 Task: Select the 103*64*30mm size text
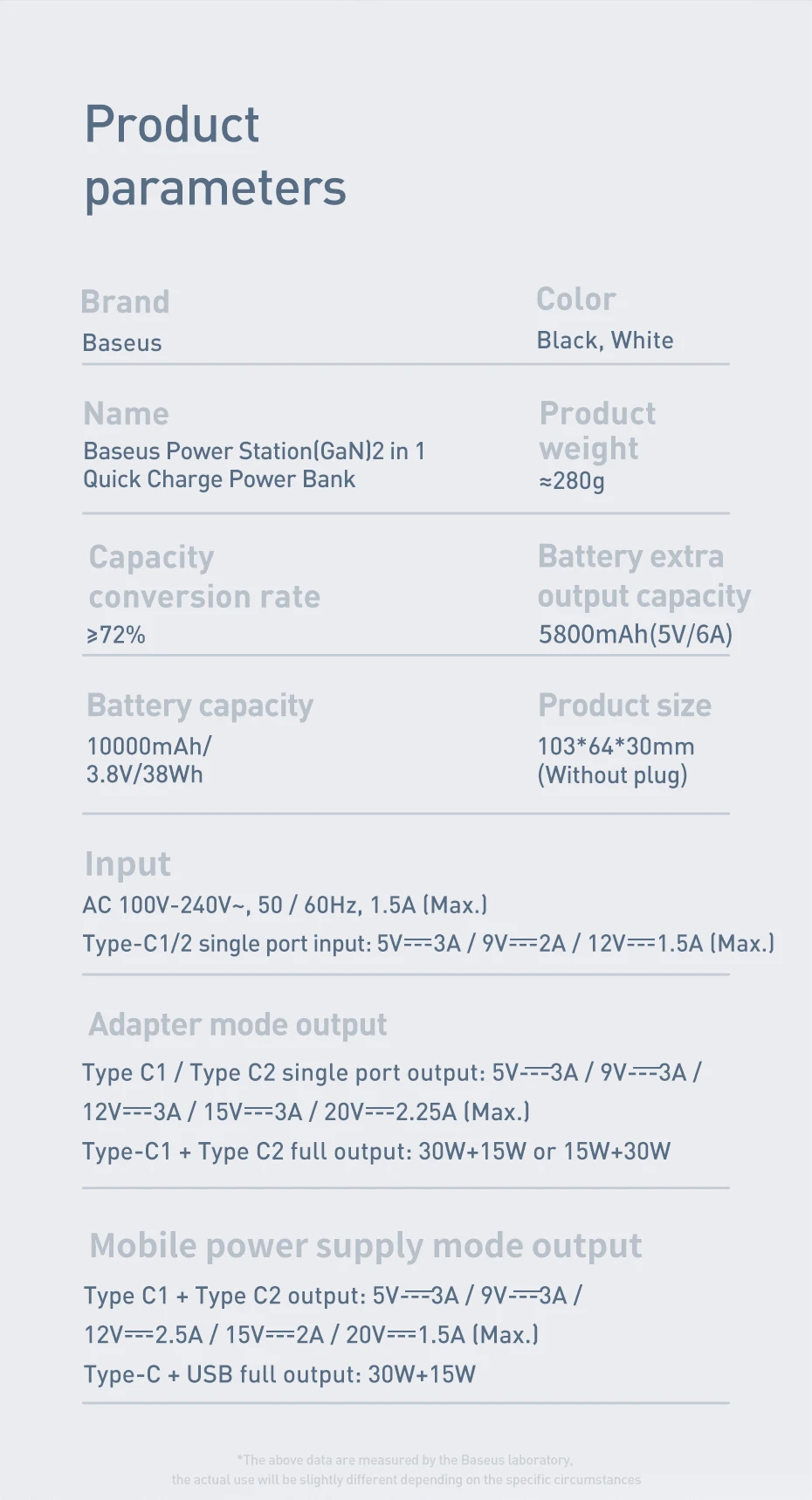pos(616,747)
